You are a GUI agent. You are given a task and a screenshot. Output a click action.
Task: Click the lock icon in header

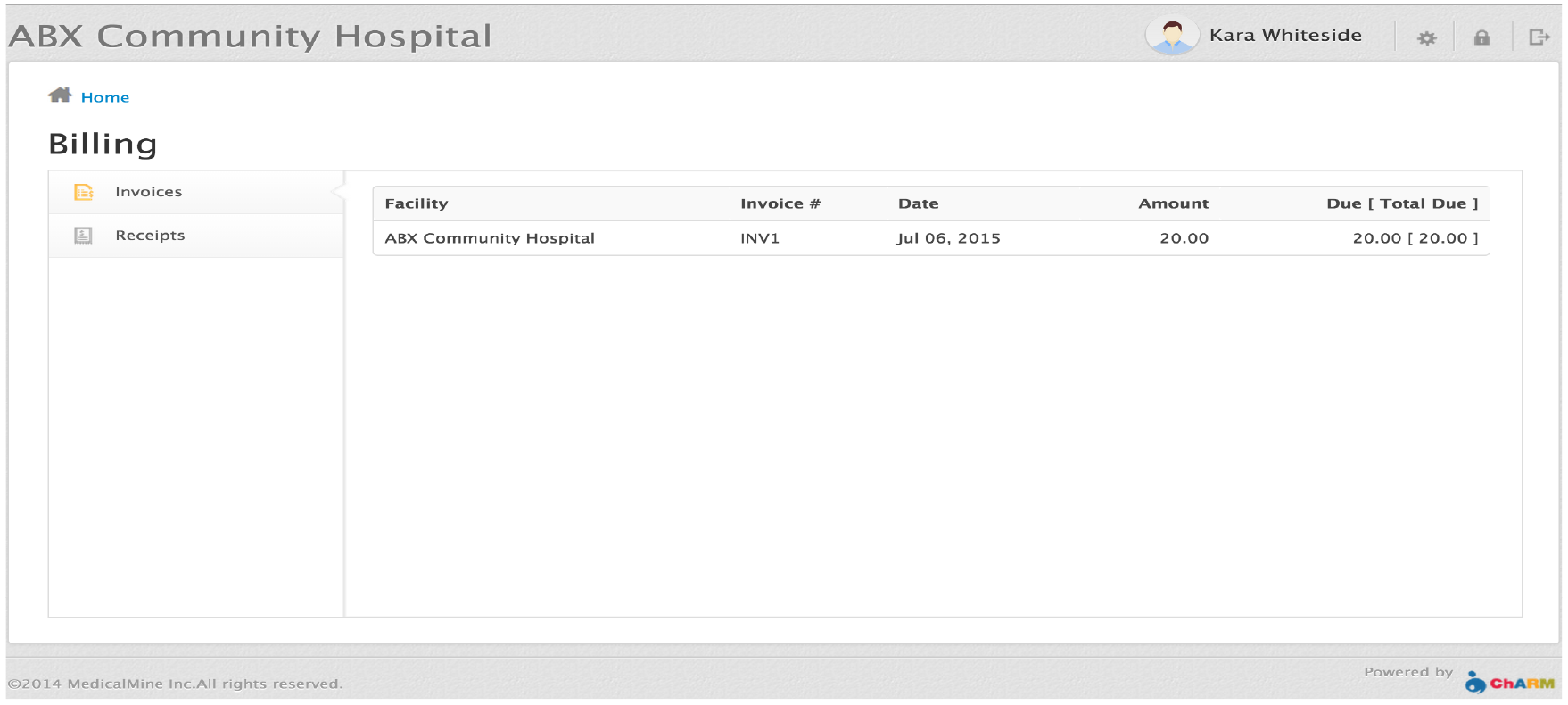tap(1481, 37)
